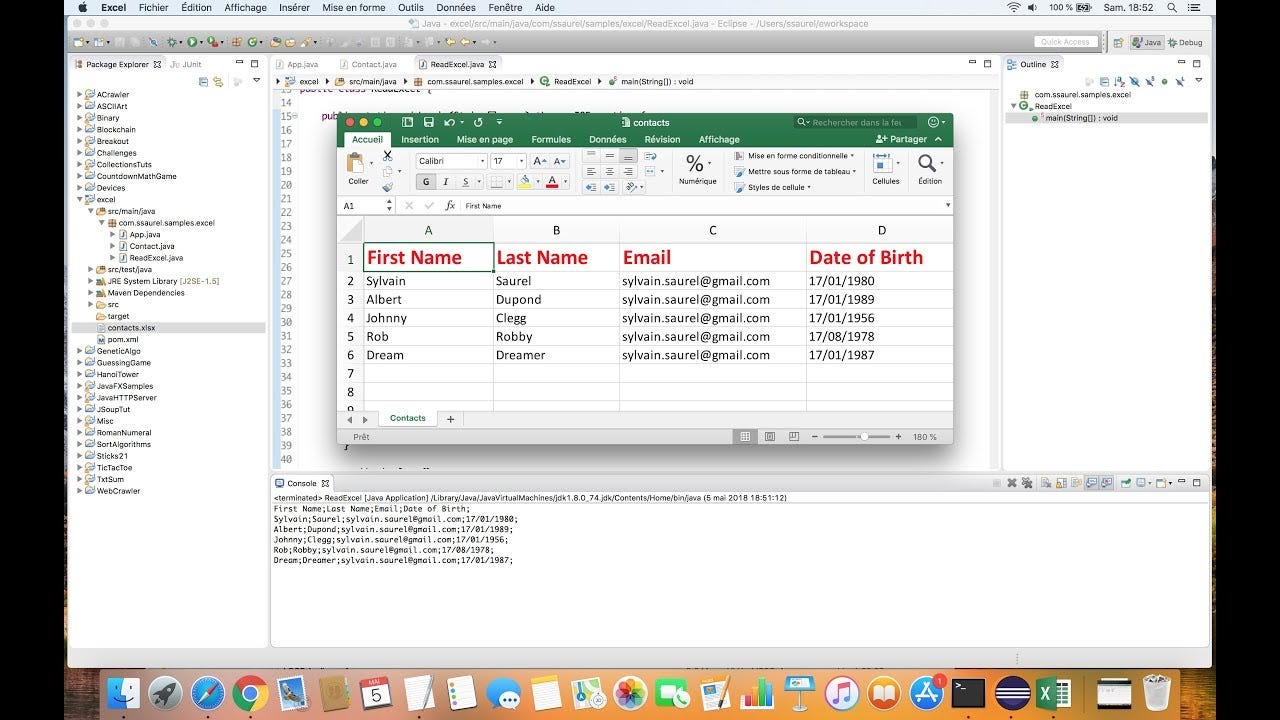Open Styles de cellule dropdown
The height and width of the screenshot is (720, 1280).
coord(772,187)
